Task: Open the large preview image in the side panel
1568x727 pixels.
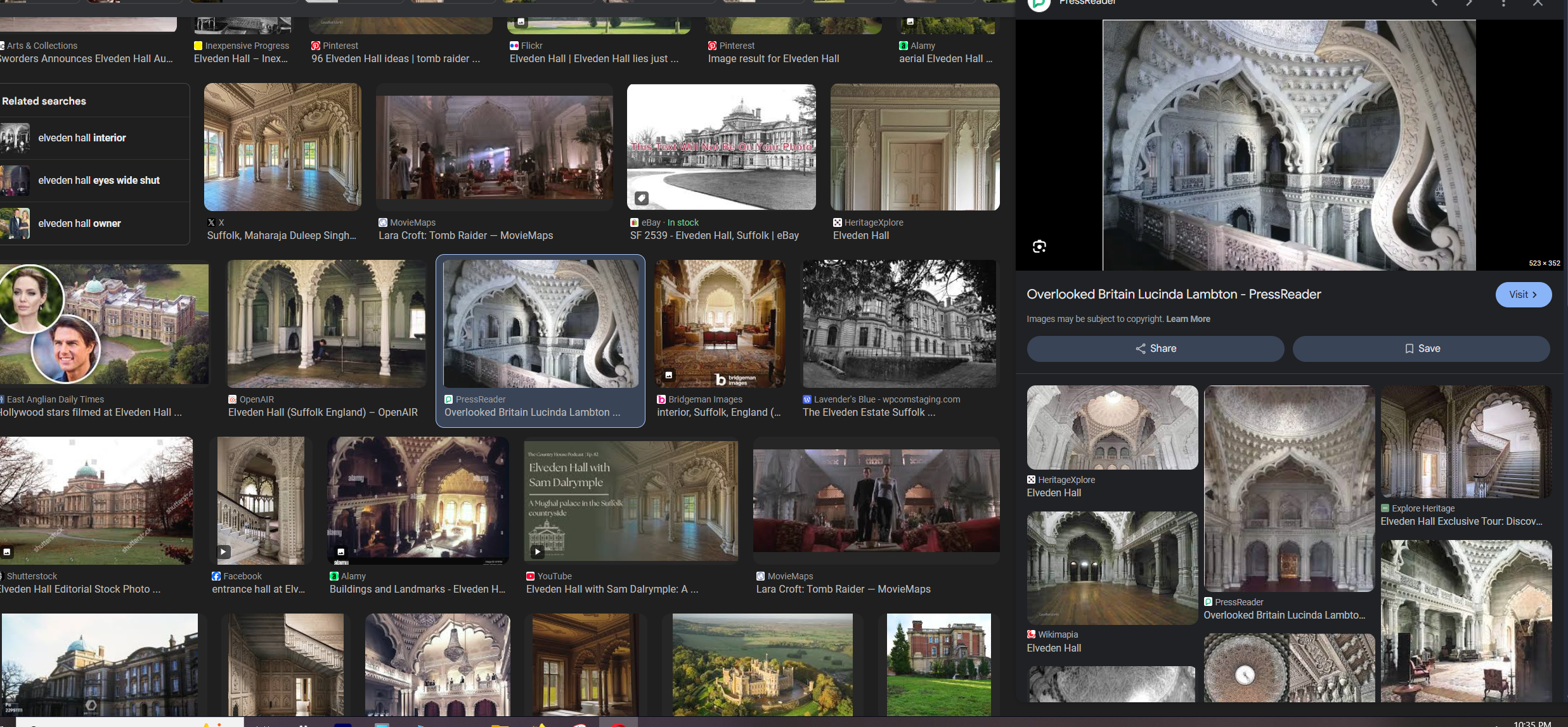Action: click(1289, 145)
